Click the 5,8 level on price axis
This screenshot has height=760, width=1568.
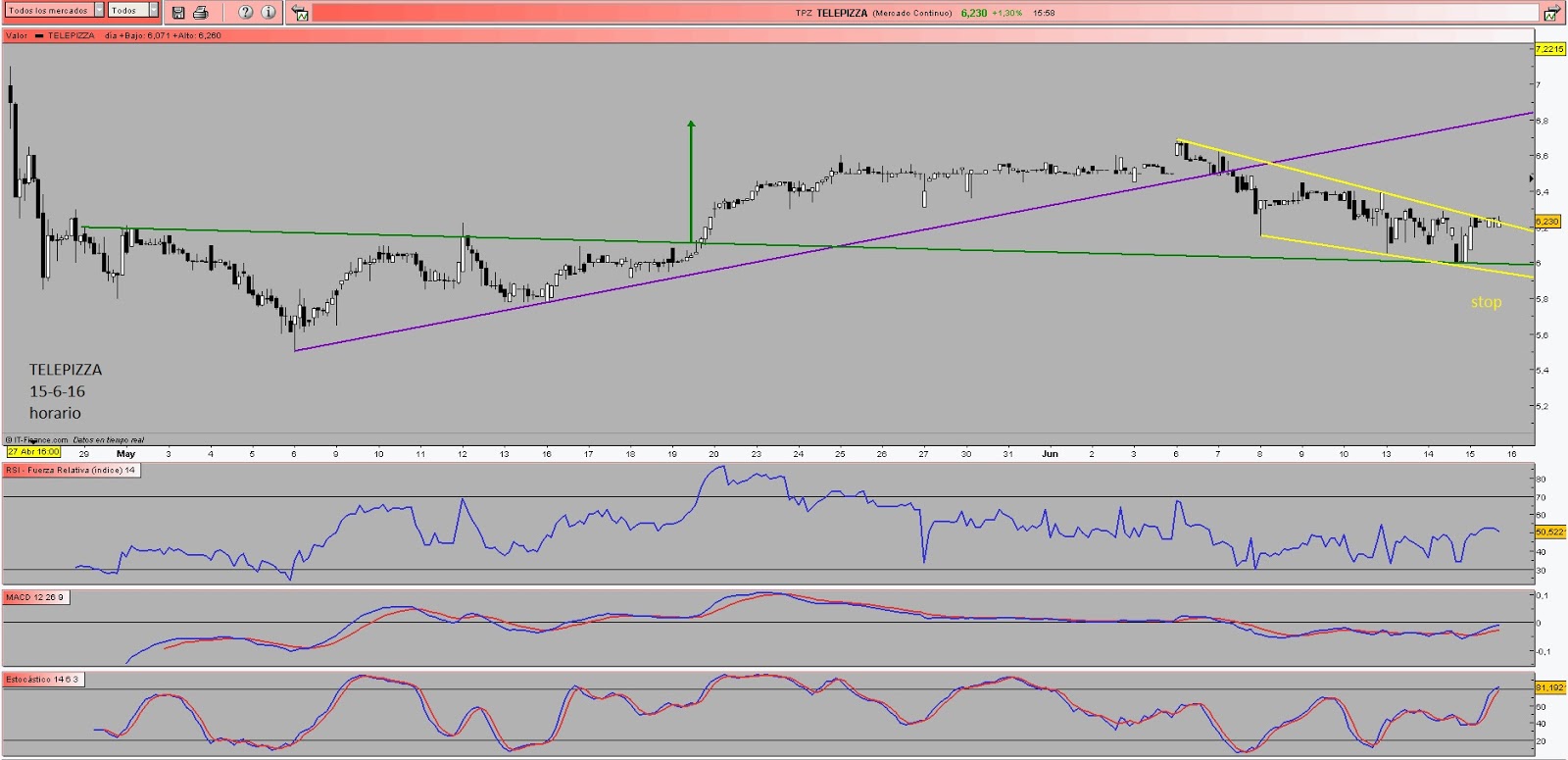coord(1543,299)
